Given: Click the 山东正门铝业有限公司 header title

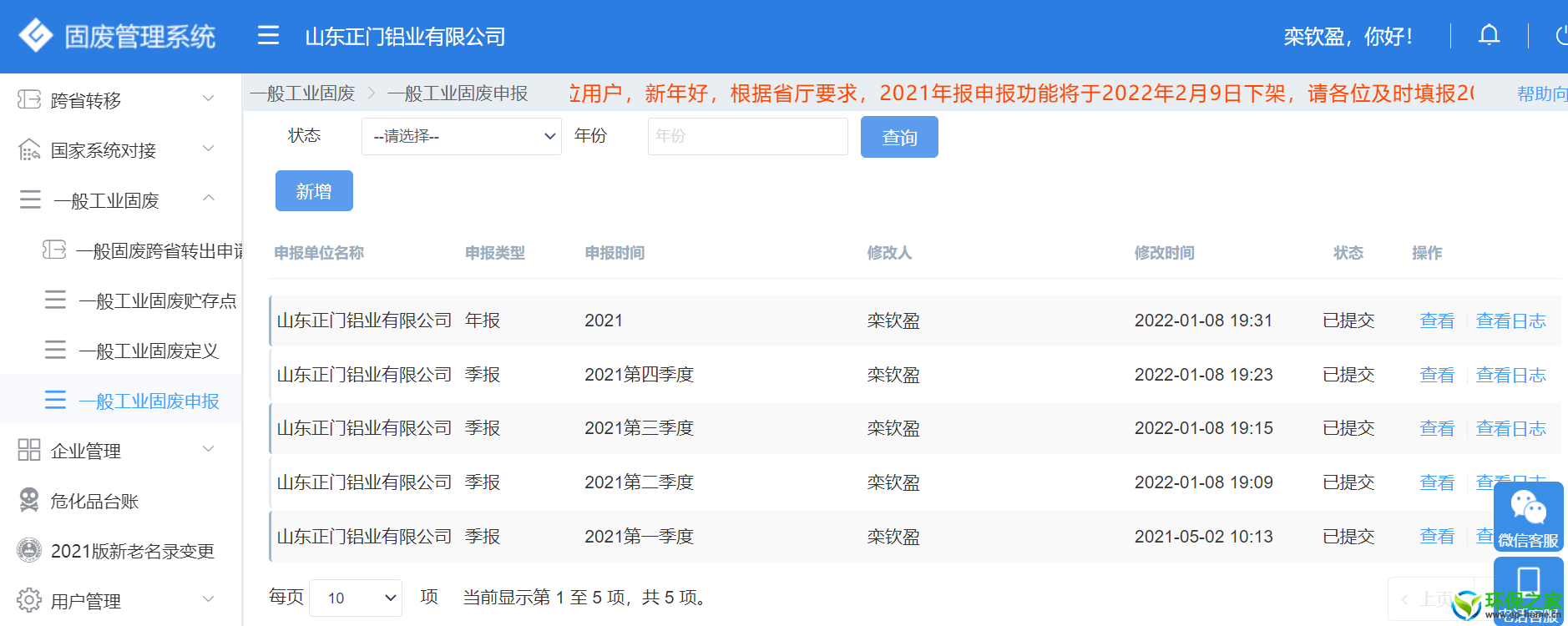Looking at the screenshot, I should coord(405,37).
